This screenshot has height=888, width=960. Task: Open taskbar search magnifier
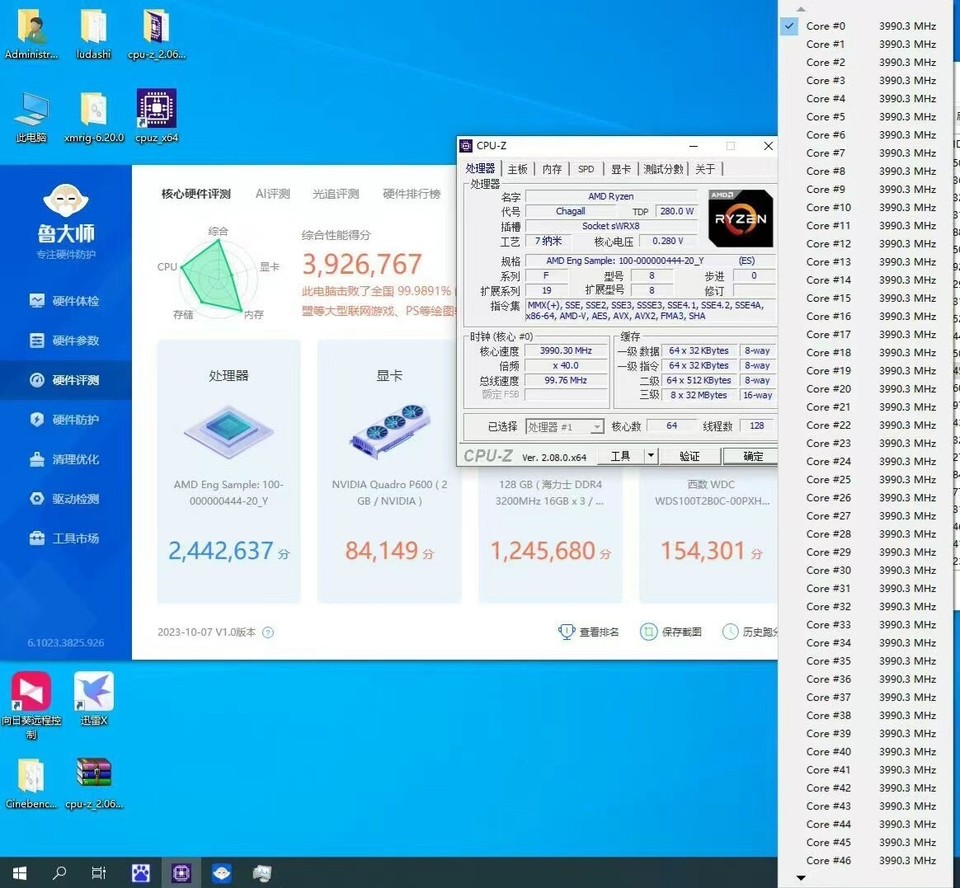coord(59,873)
